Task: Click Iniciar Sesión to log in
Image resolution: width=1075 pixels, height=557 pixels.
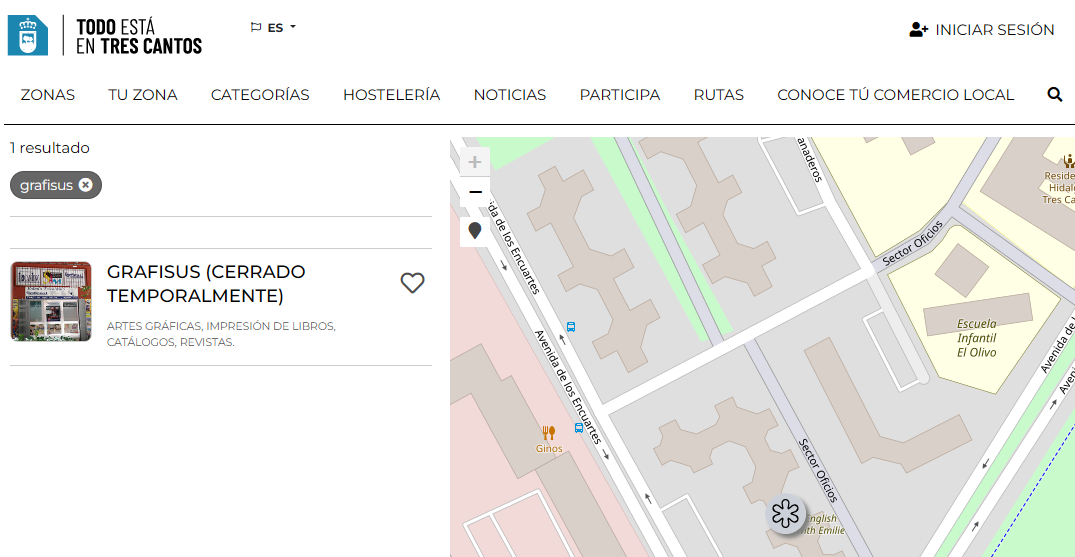Action: (982, 30)
